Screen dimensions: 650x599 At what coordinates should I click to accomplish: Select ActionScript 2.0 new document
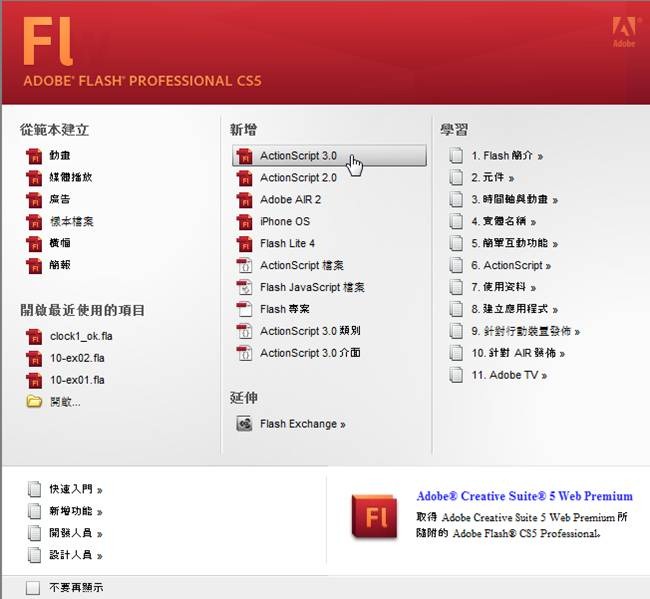[x=298, y=178]
